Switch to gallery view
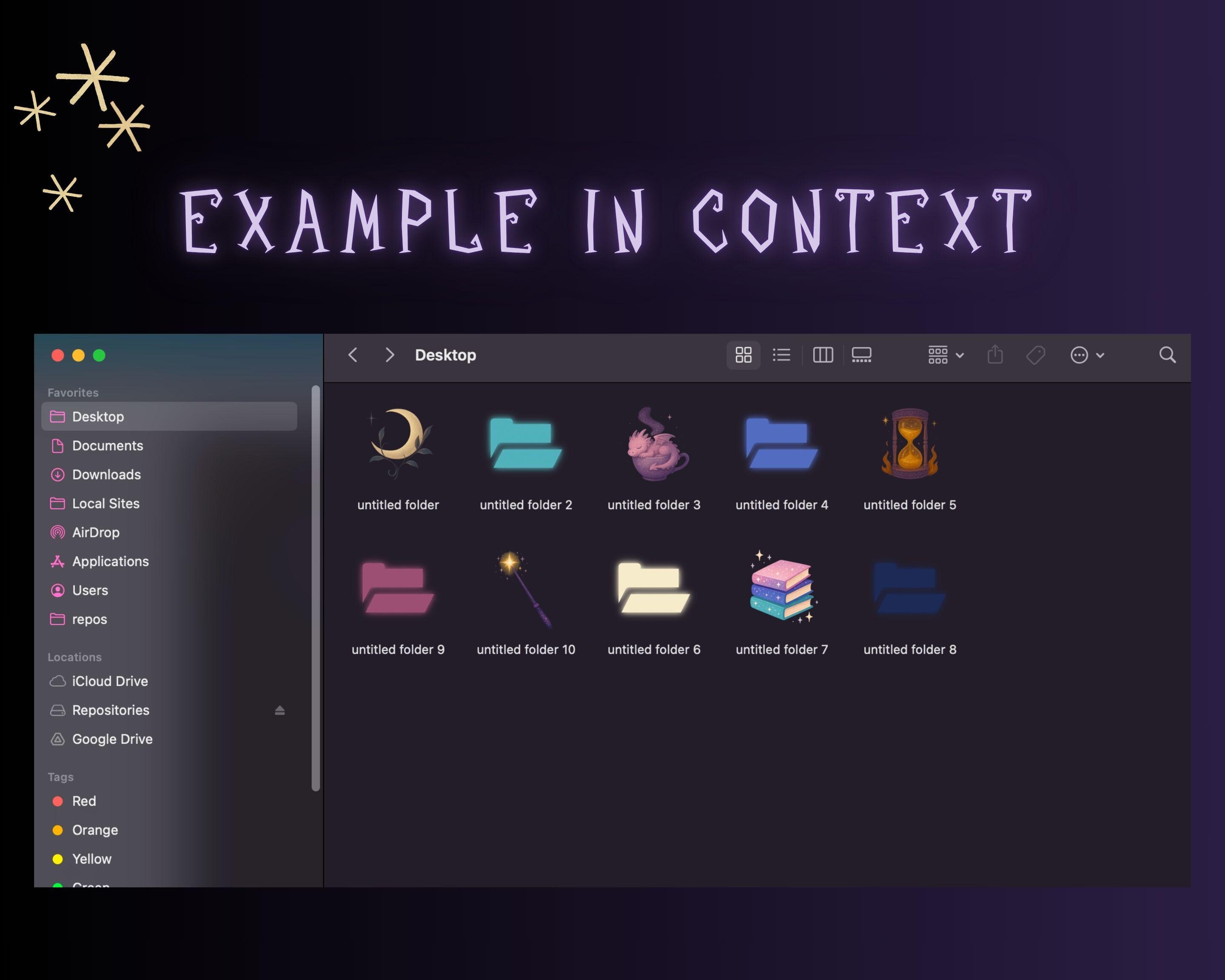This screenshot has width=1225, height=980. (861, 355)
